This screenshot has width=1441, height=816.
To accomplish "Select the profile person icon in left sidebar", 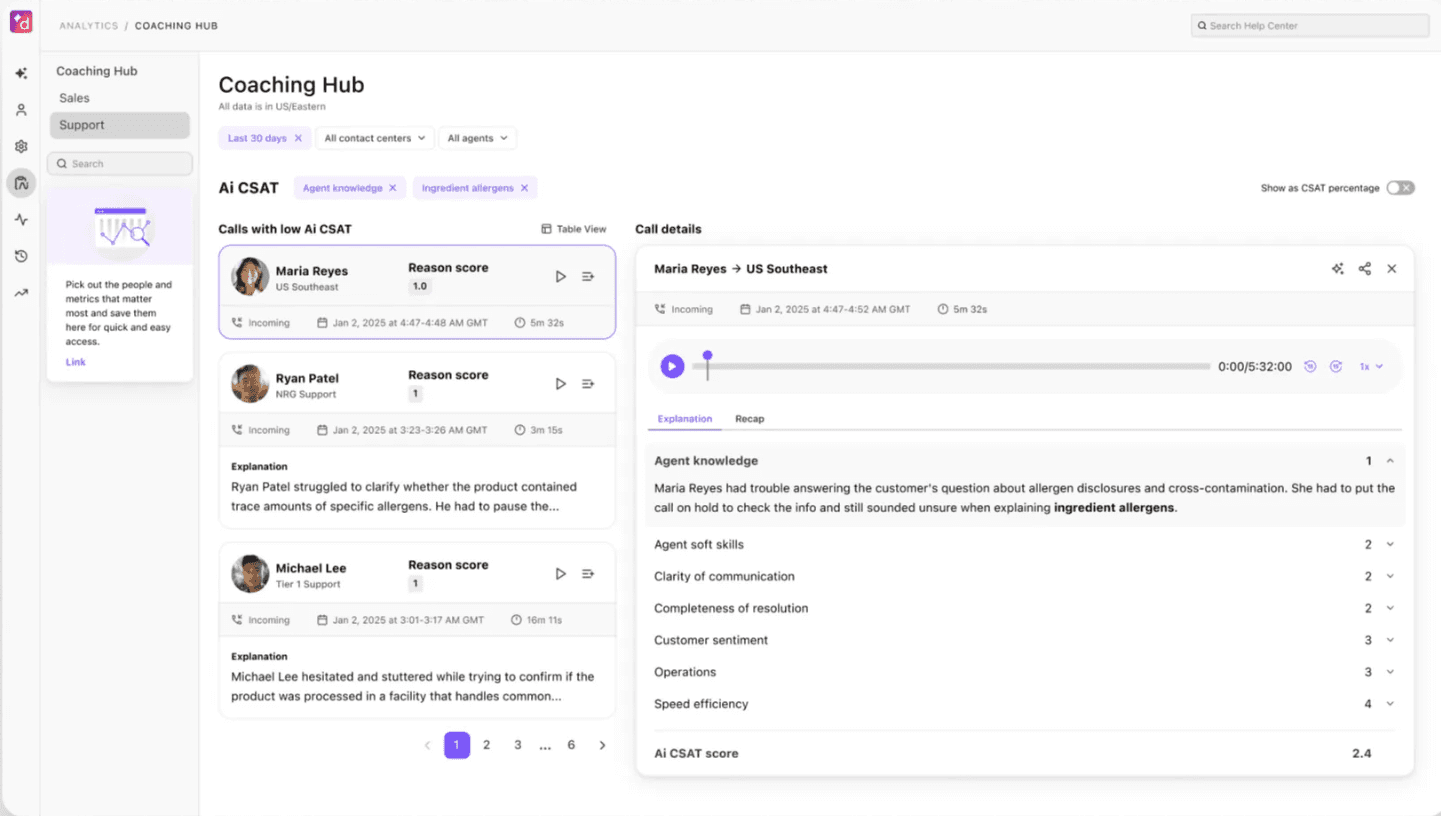I will [21, 109].
